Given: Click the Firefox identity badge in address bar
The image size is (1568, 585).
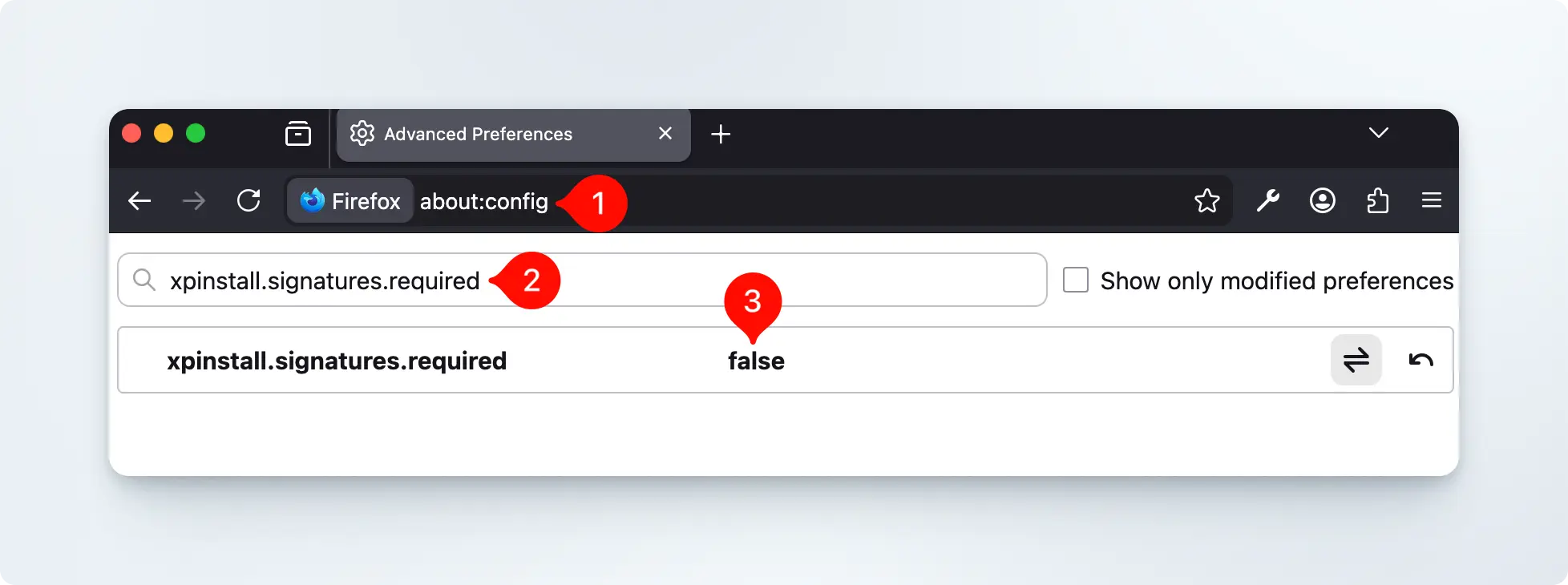Looking at the screenshot, I should pos(350,200).
